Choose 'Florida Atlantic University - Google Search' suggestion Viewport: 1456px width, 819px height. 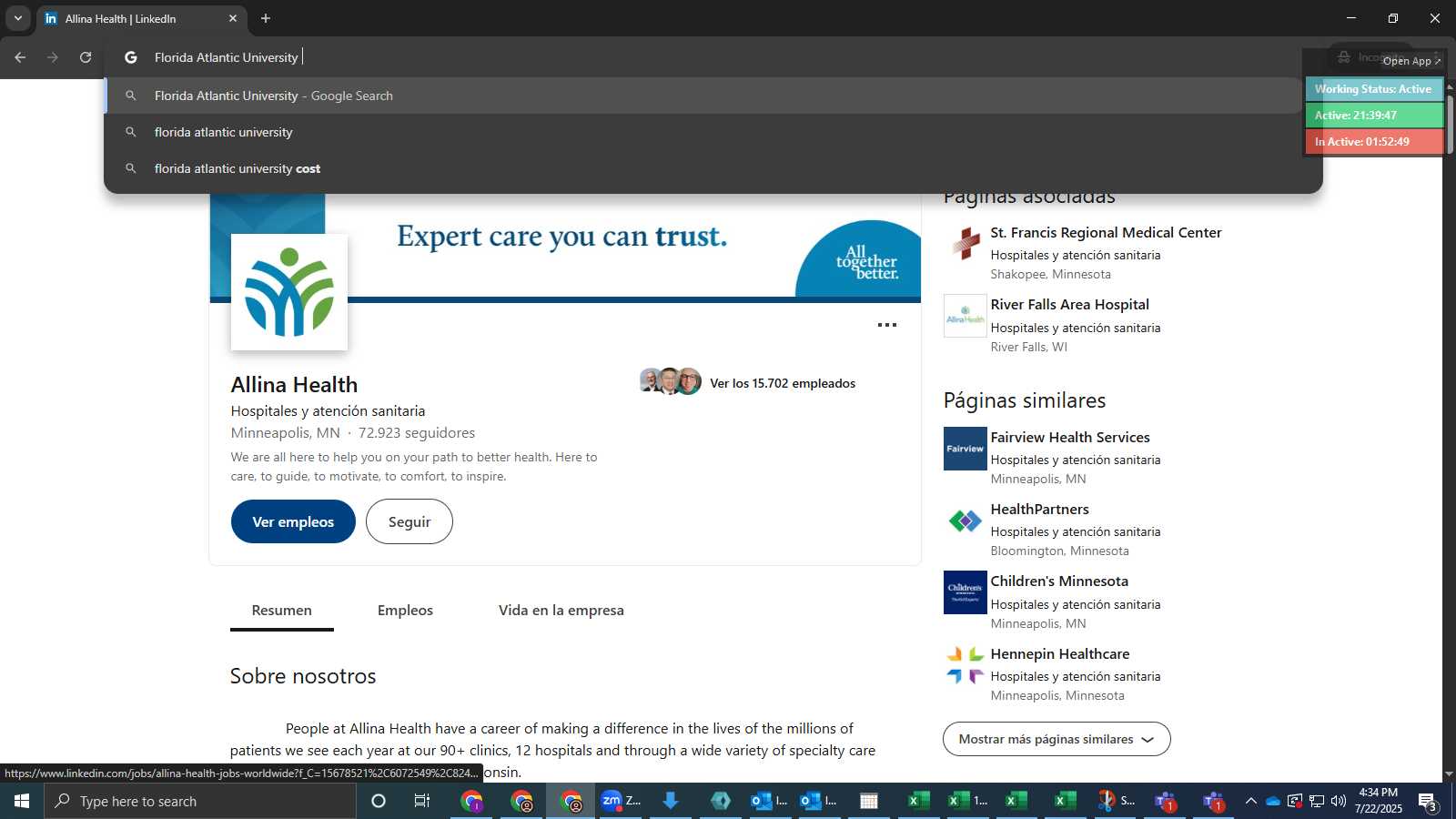pos(703,96)
